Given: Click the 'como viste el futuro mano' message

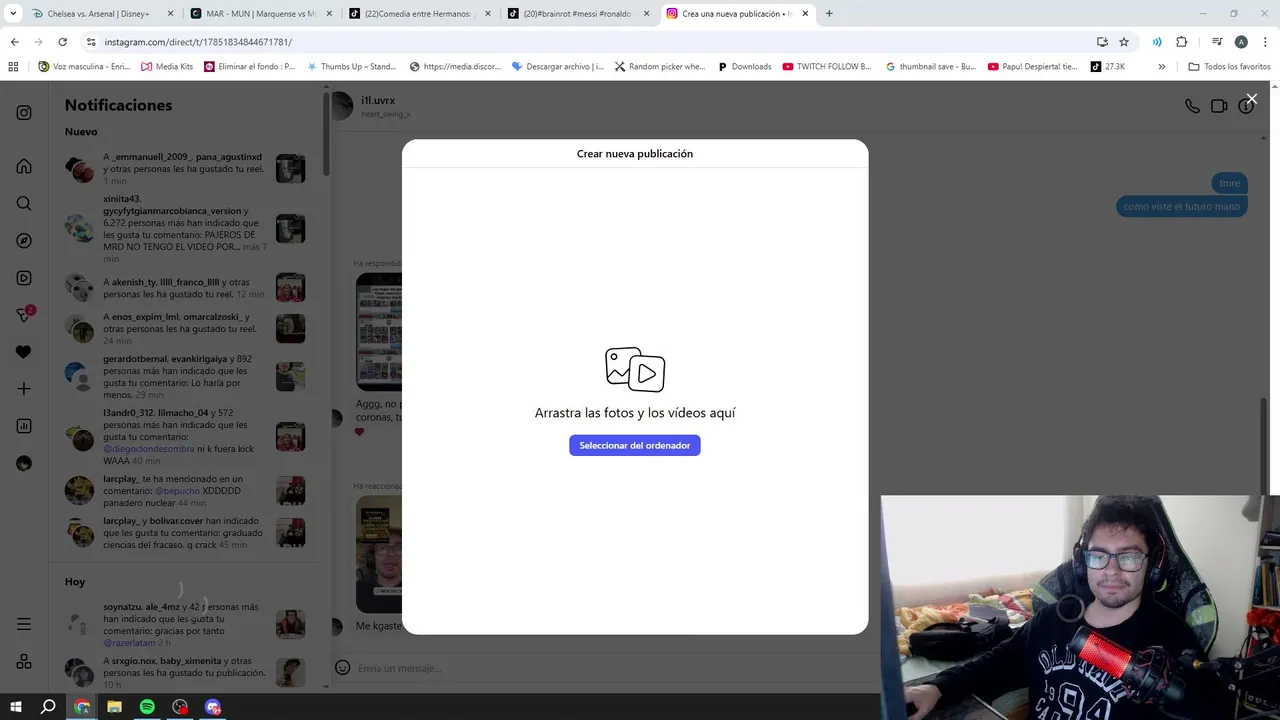Looking at the screenshot, I should 1181,207.
